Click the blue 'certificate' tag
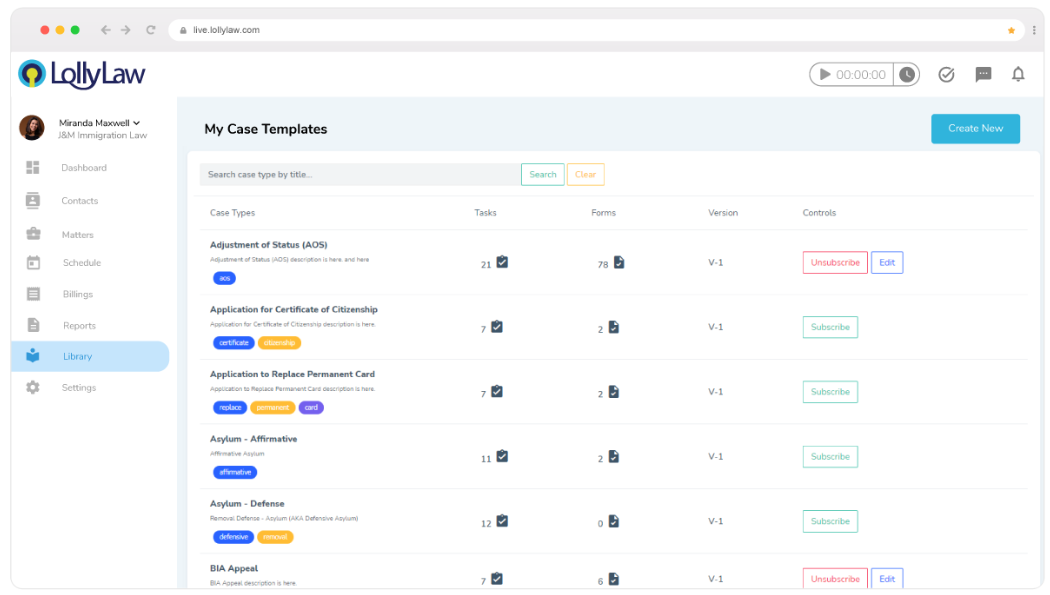The height and width of the screenshot is (595, 1050). (234, 343)
